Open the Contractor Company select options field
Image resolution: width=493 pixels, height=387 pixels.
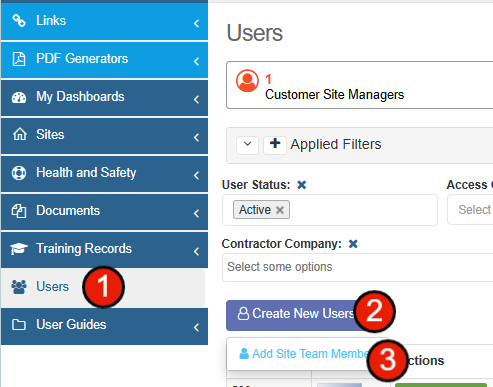[357, 267]
